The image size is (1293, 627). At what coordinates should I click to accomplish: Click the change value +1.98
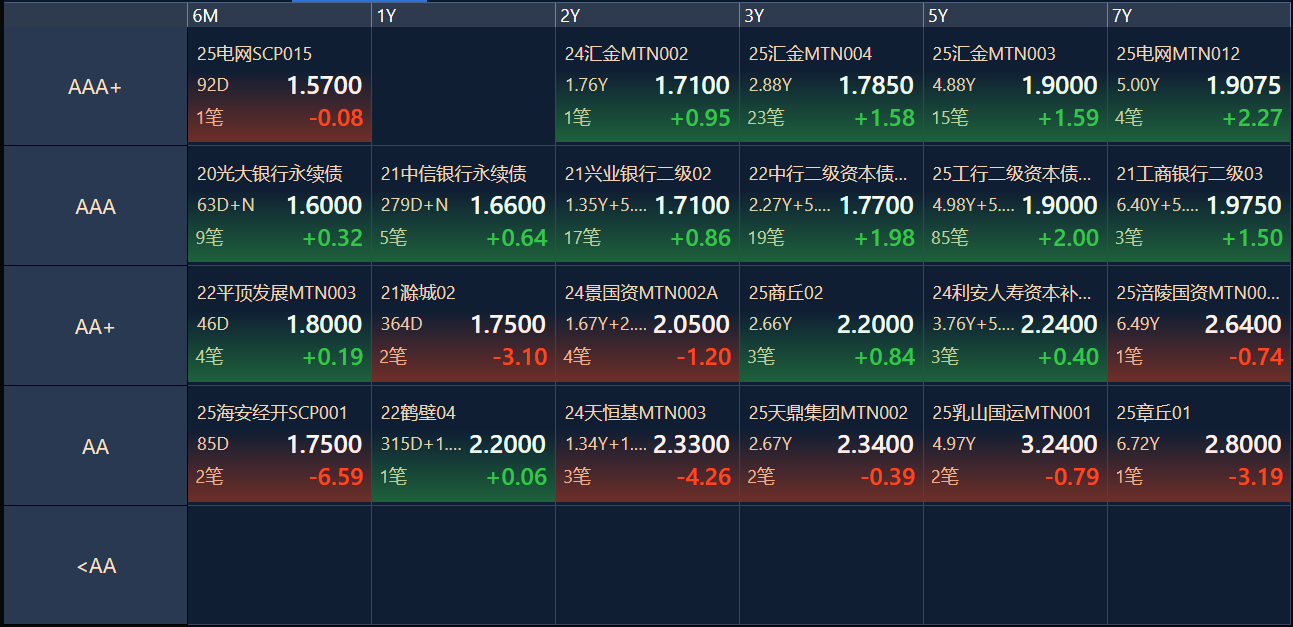point(884,238)
